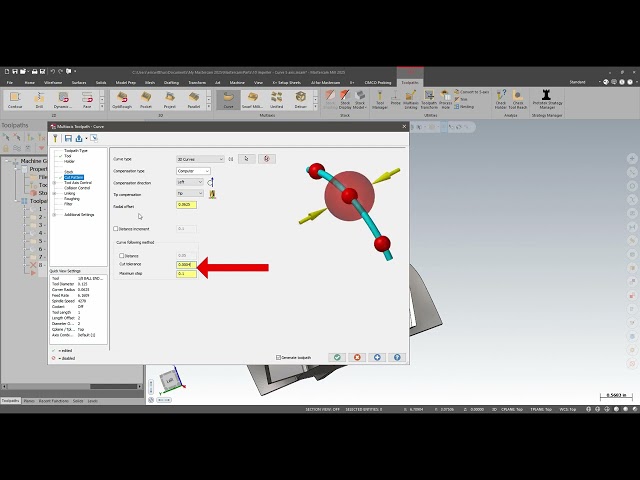Screen dimensions: 640x480
Task: Switch to the Surfaces ribbon tab
Action: click(79, 82)
